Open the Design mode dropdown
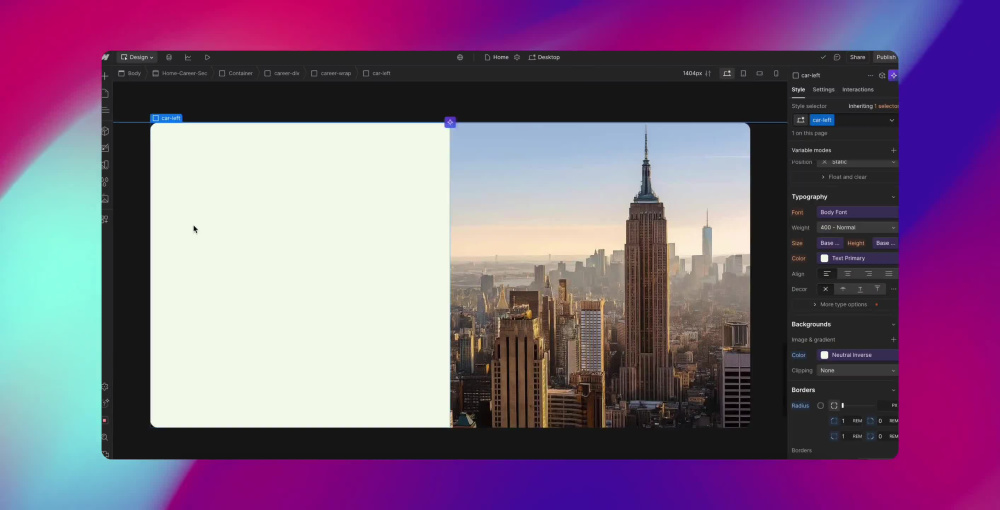Image resolution: width=1000 pixels, height=510 pixels. [x=137, y=57]
